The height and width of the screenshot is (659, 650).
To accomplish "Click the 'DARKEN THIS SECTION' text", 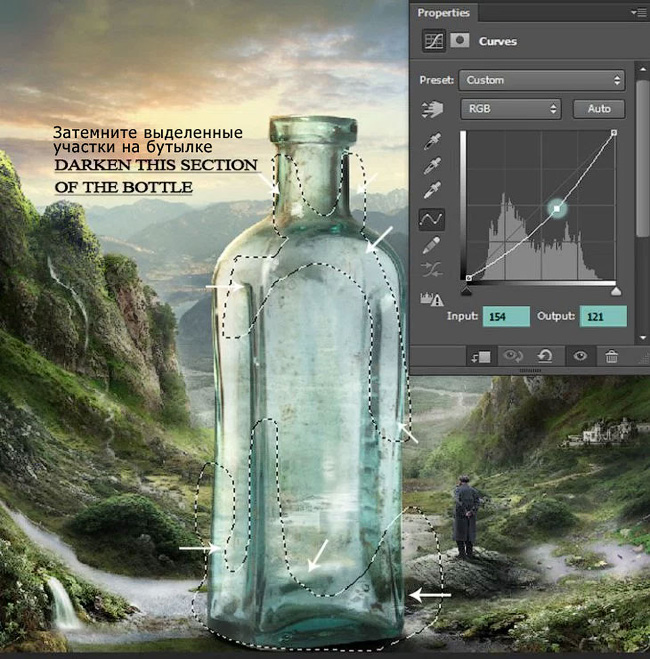I will 156,165.
